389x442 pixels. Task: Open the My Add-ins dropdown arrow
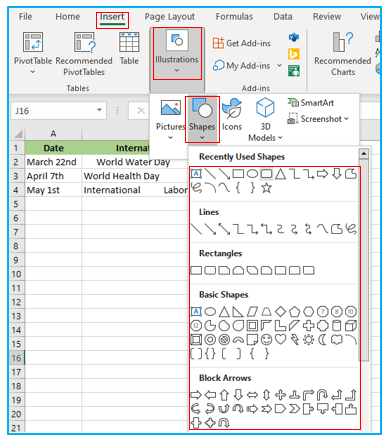tap(279, 66)
